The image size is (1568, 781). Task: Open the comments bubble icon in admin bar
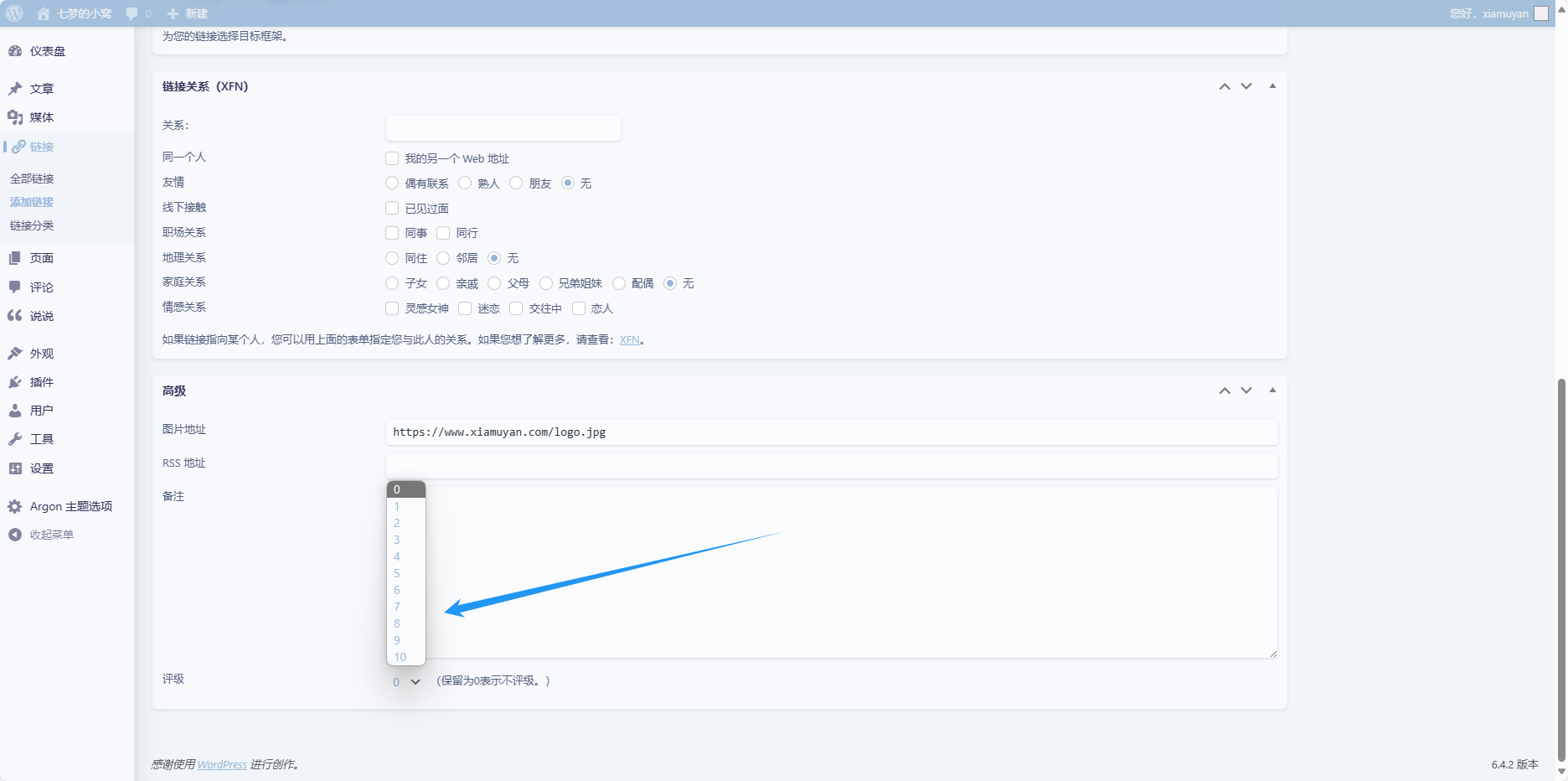pyautogui.click(x=132, y=13)
